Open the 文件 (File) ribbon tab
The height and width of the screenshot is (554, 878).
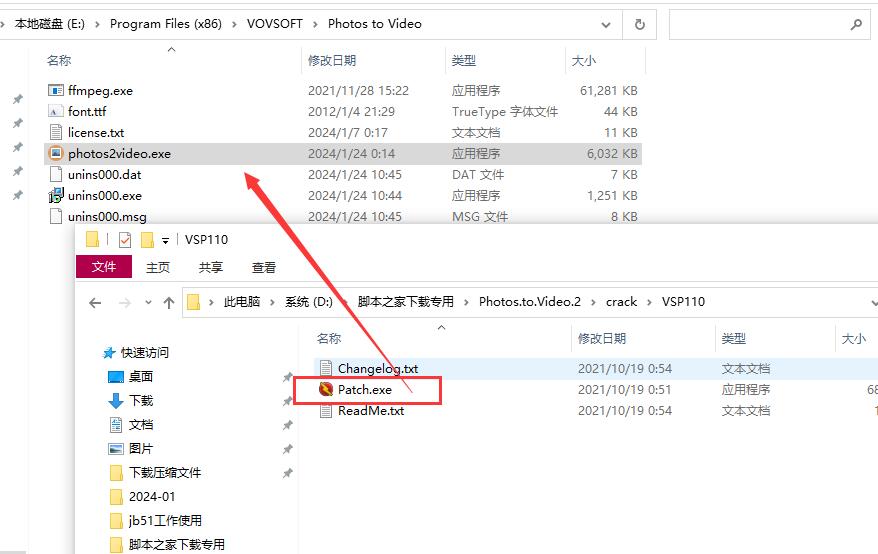click(104, 267)
